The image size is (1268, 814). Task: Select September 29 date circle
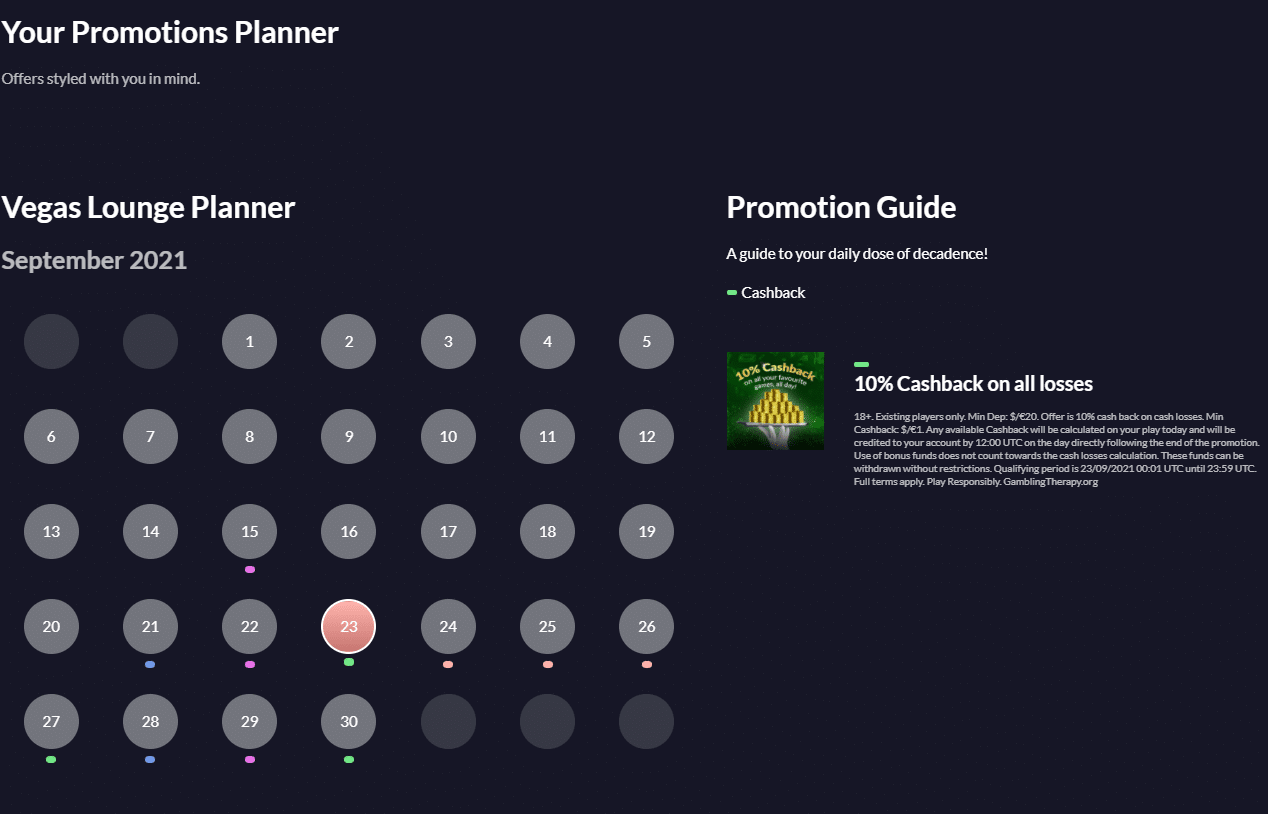click(x=249, y=722)
